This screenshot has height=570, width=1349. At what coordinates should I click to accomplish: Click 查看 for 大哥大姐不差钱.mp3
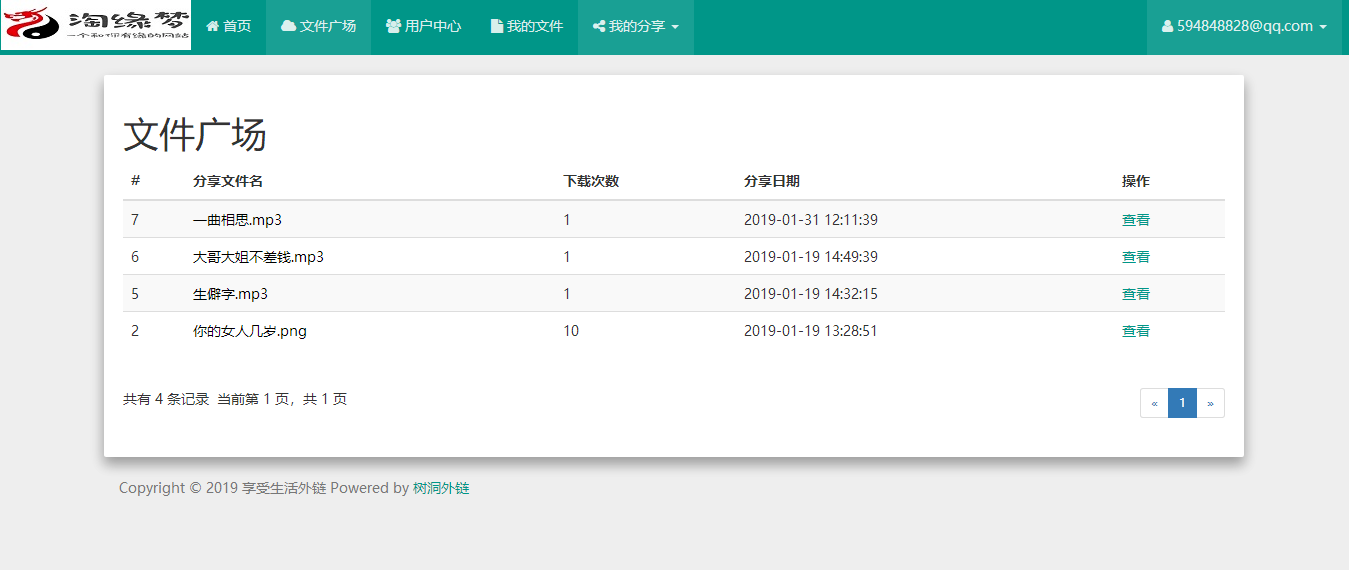pyautogui.click(x=1135, y=257)
